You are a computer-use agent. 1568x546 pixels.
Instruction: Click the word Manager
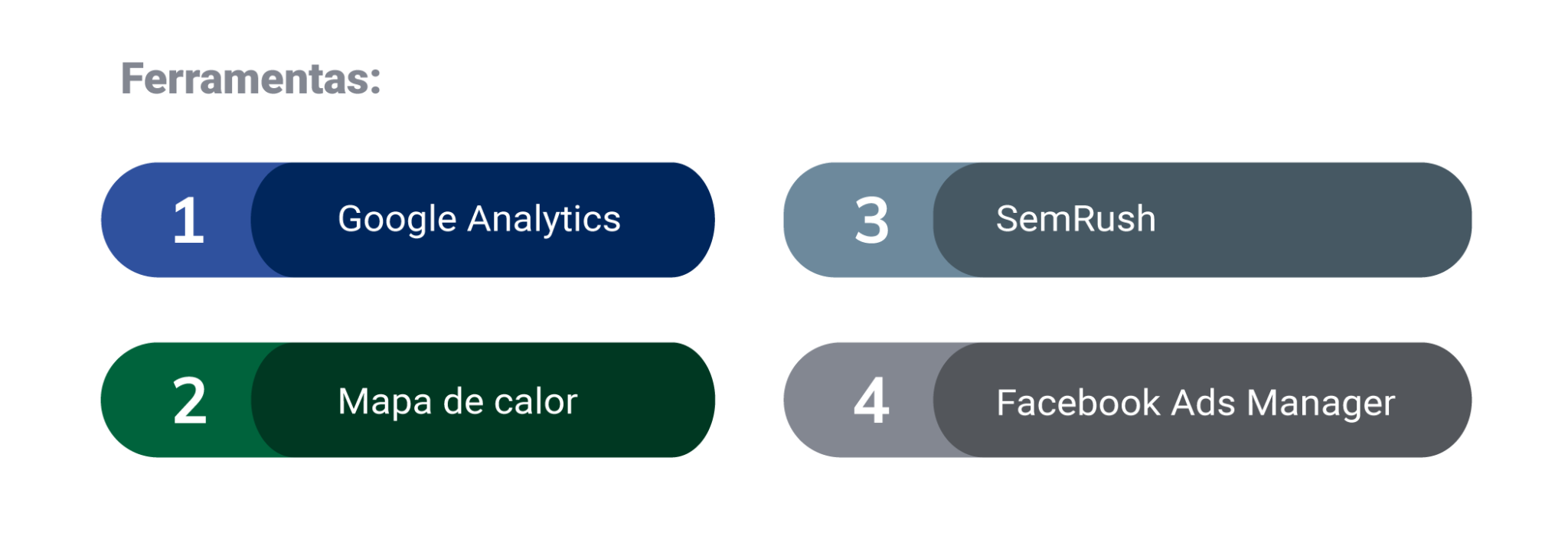tap(1321, 404)
